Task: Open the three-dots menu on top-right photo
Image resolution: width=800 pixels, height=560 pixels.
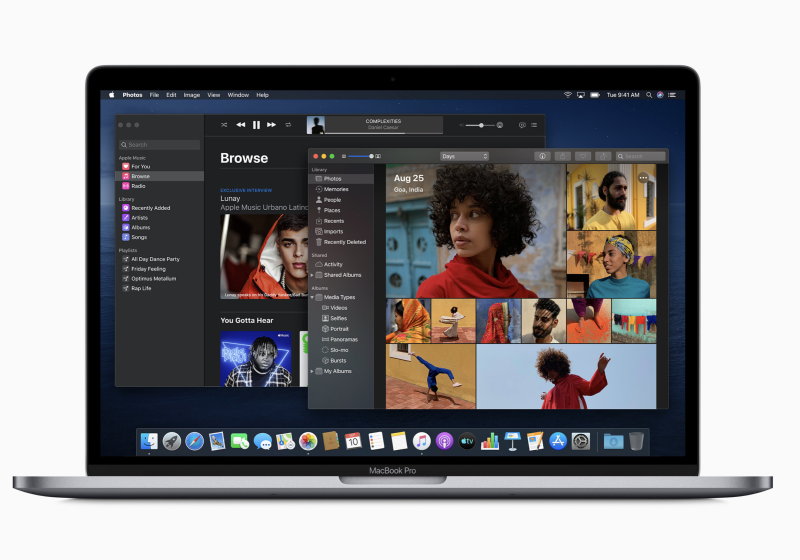Action: click(643, 177)
